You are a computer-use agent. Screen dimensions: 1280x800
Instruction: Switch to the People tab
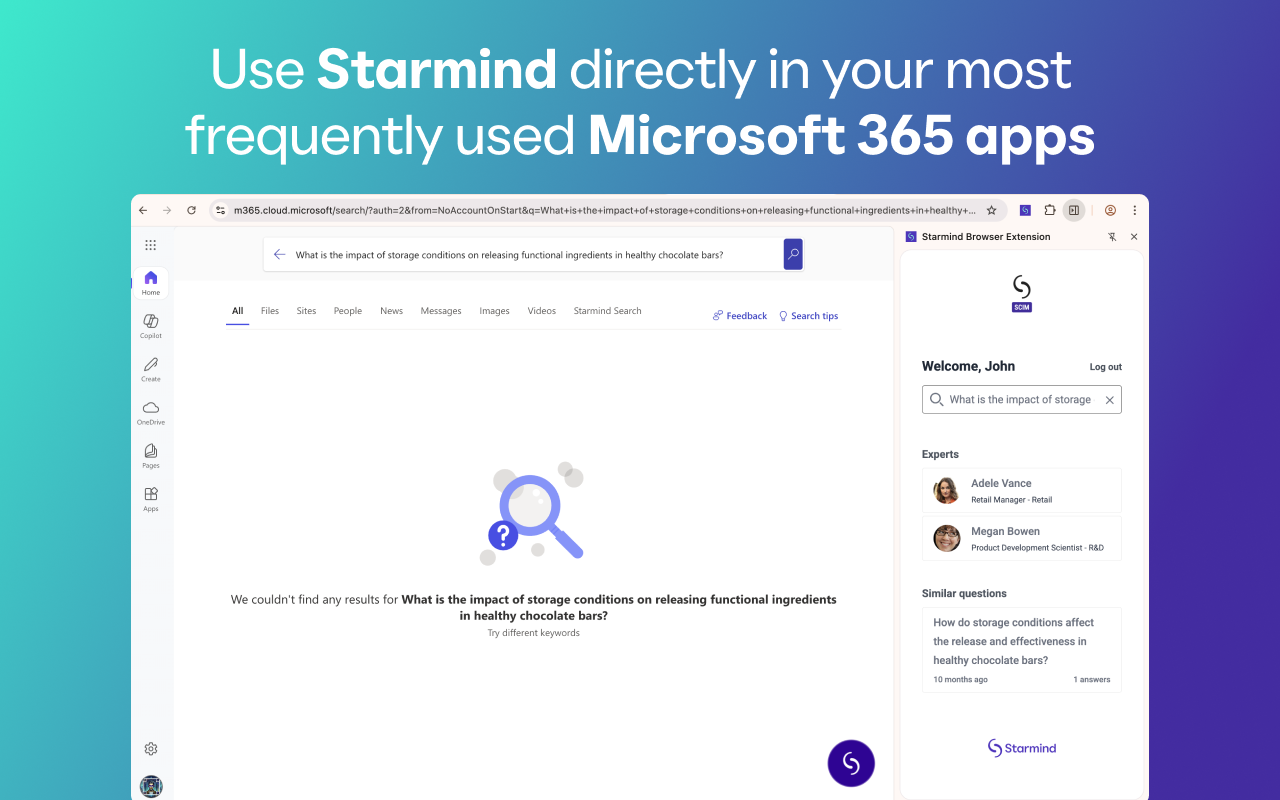tap(348, 311)
